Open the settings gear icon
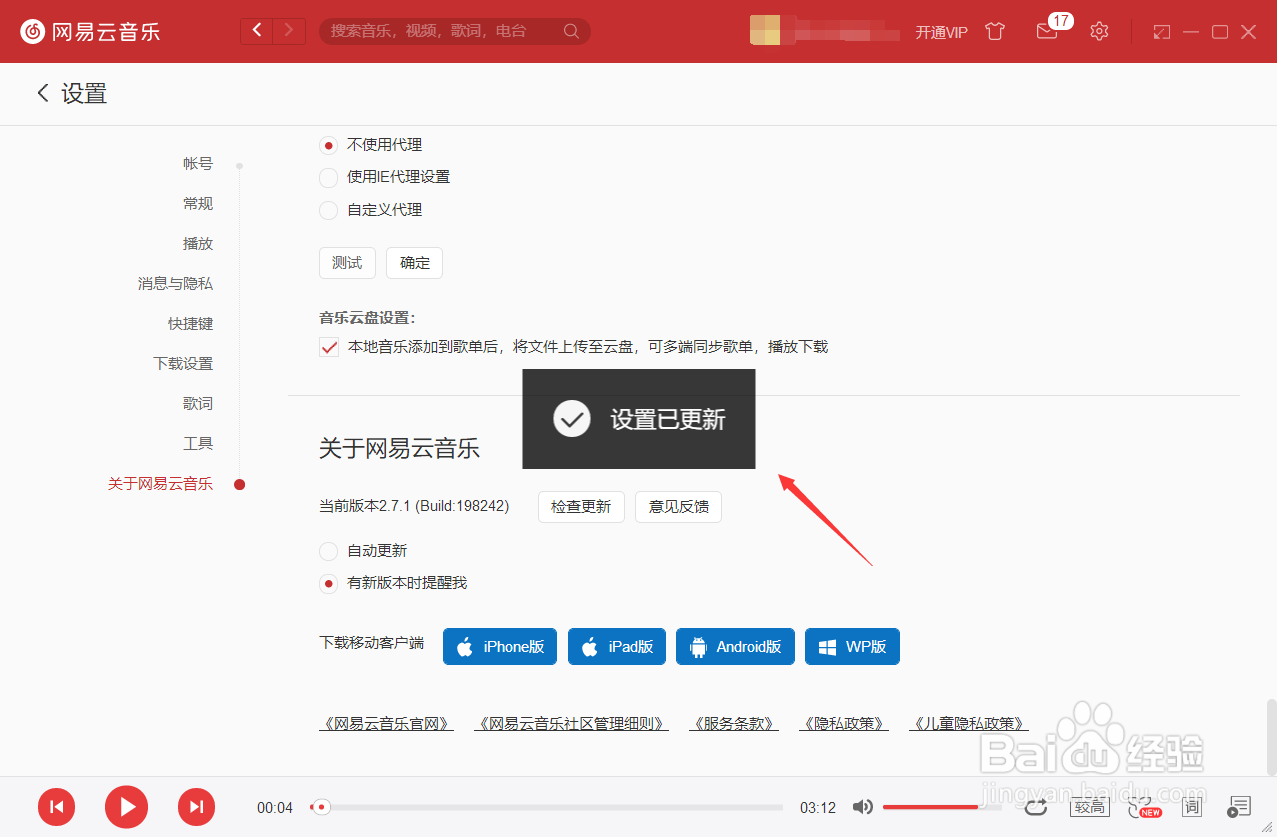This screenshot has width=1277, height=837. coord(1099,31)
